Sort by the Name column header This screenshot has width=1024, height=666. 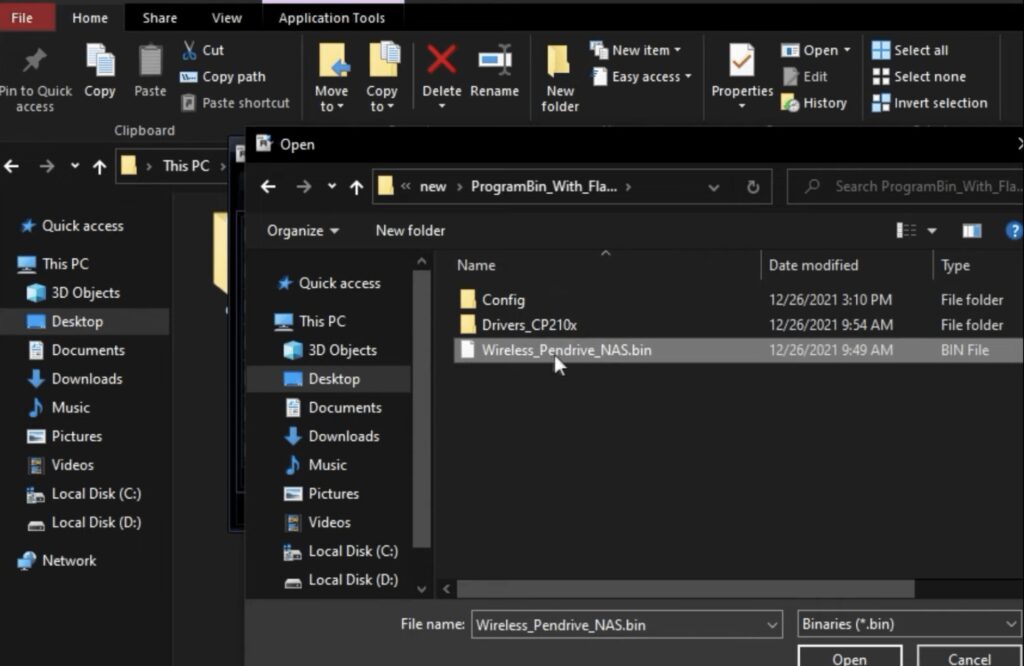[476, 266]
